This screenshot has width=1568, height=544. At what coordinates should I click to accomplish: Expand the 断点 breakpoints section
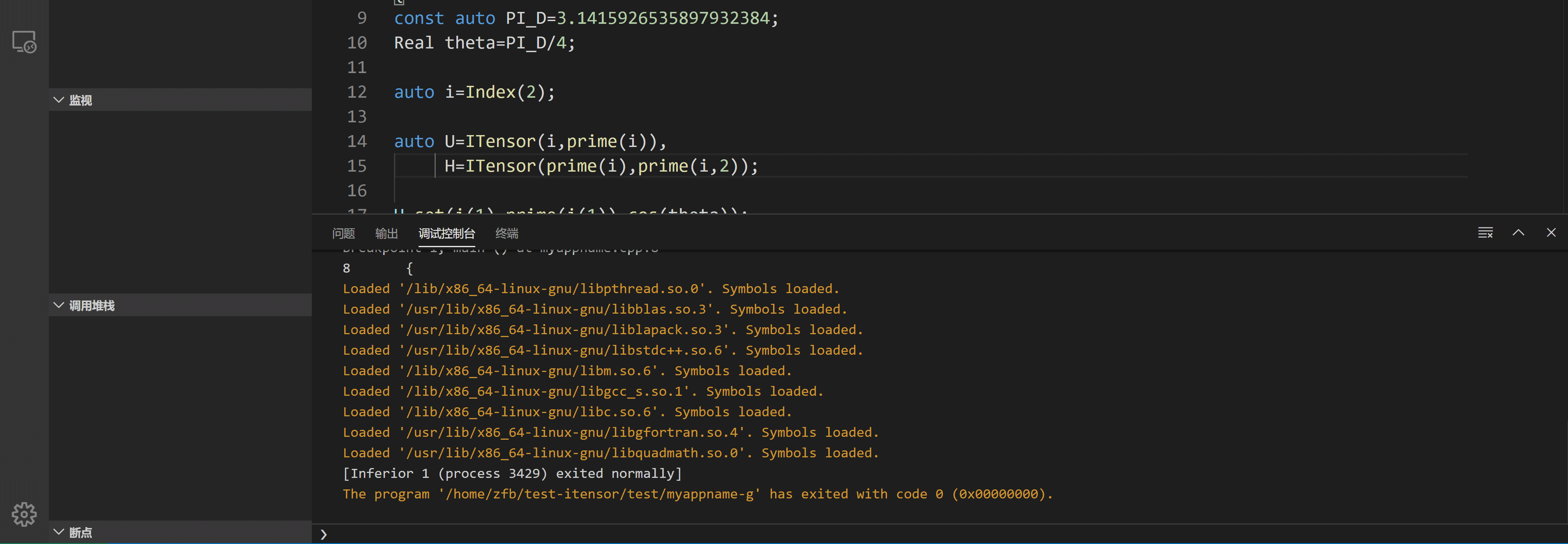coord(81,533)
